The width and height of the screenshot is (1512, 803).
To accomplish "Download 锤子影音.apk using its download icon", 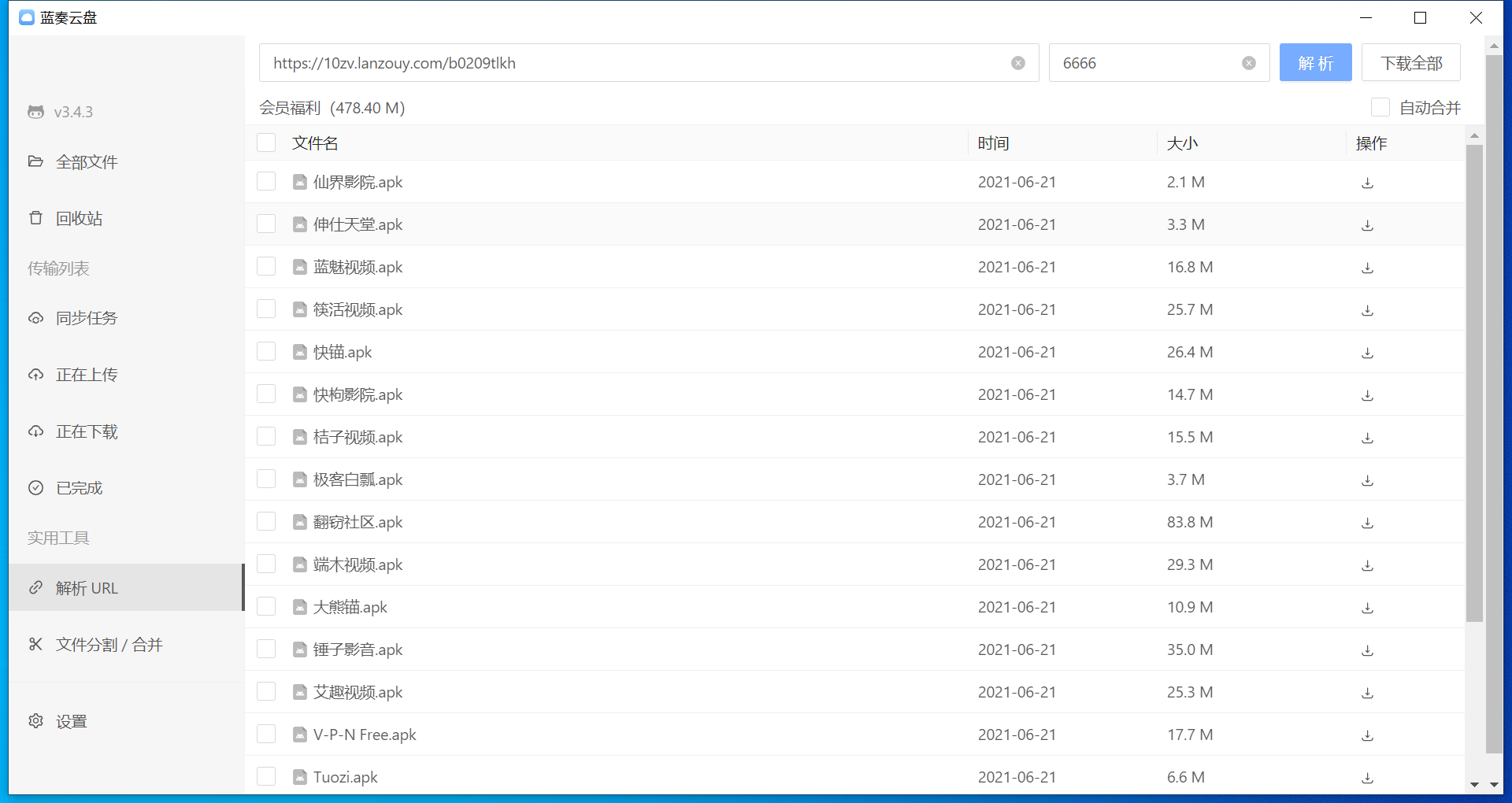I will (x=1368, y=650).
